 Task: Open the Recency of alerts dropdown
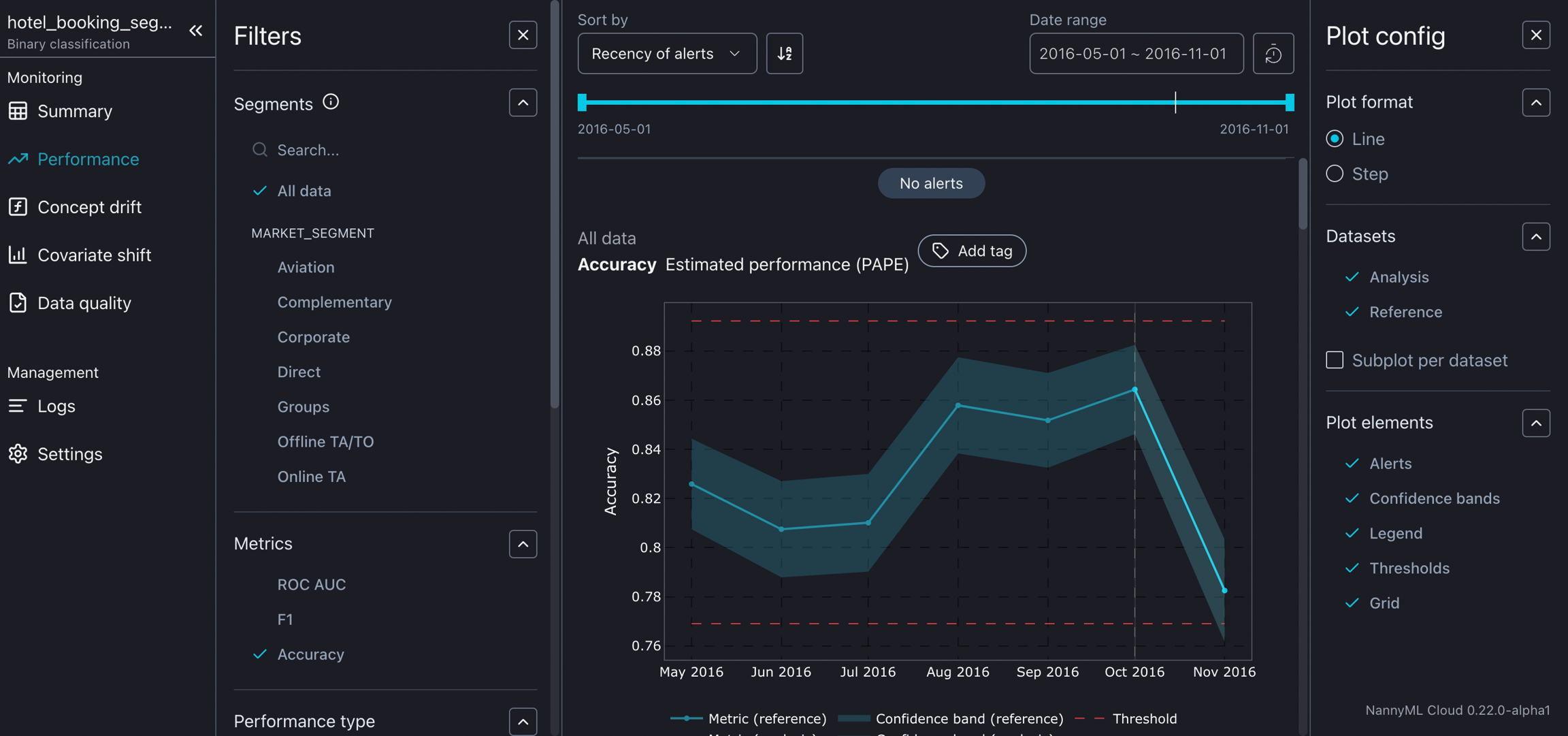(x=666, y=53)
